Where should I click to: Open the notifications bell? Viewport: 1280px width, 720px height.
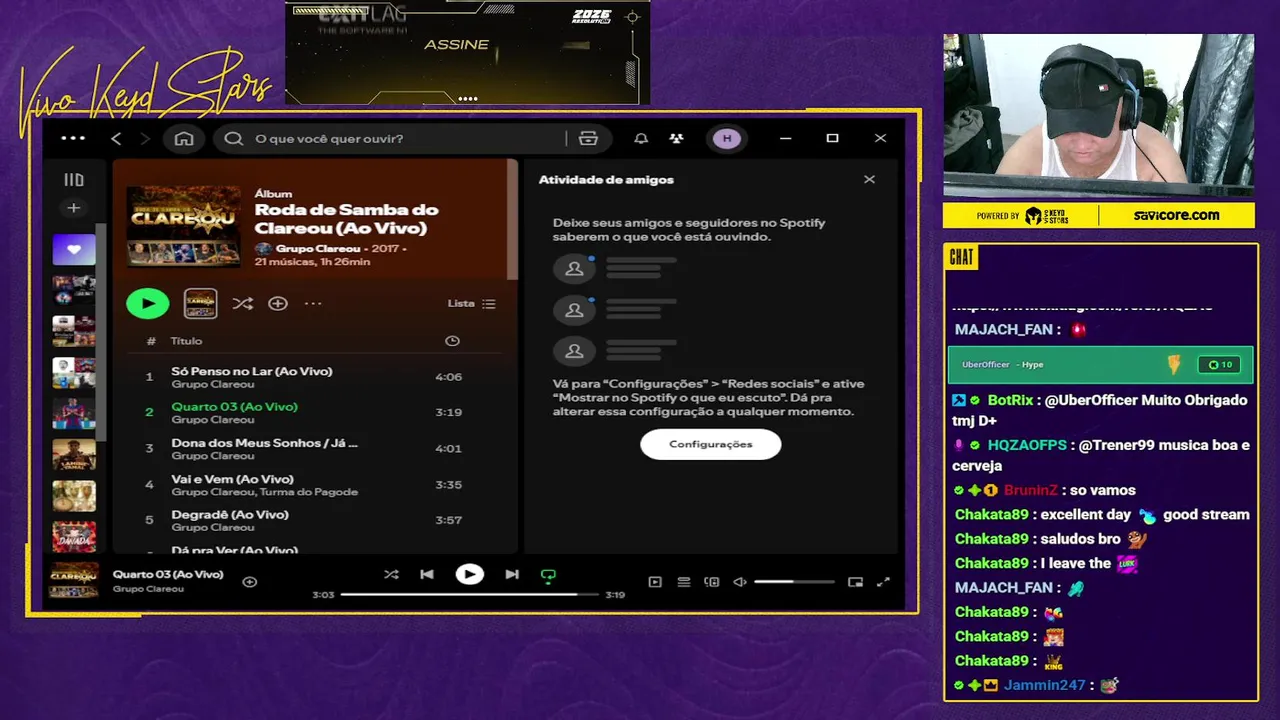coord(641,139)
